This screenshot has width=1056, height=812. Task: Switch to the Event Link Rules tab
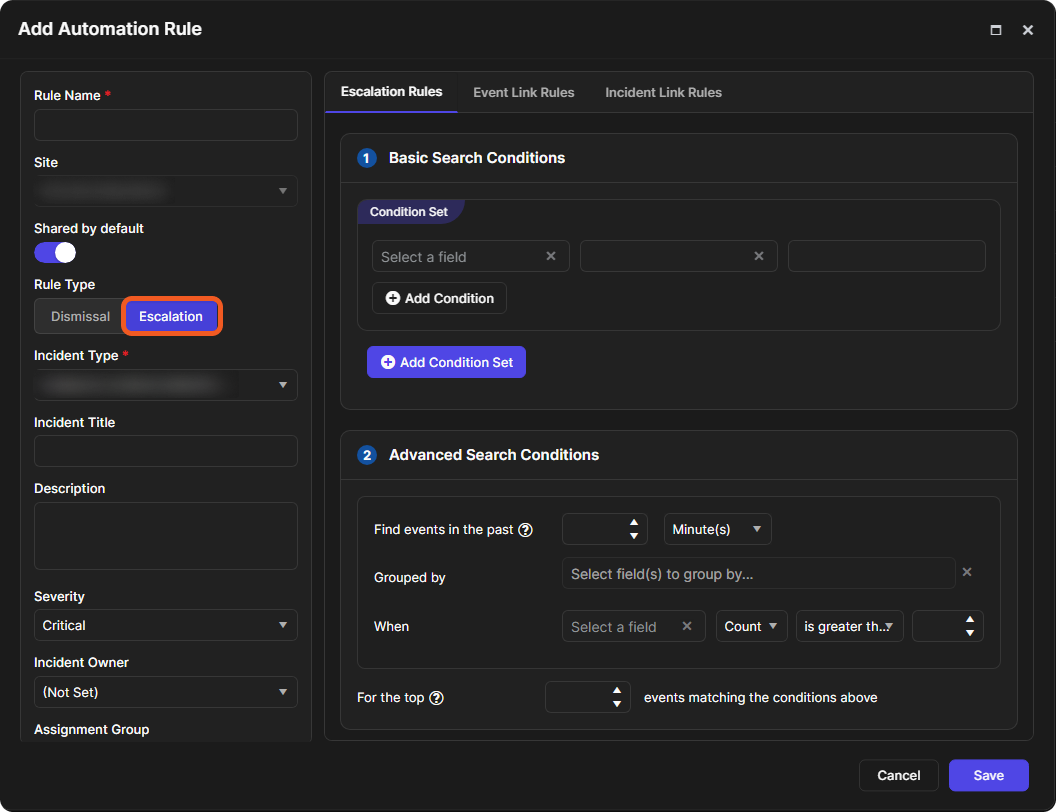point(524,92)
